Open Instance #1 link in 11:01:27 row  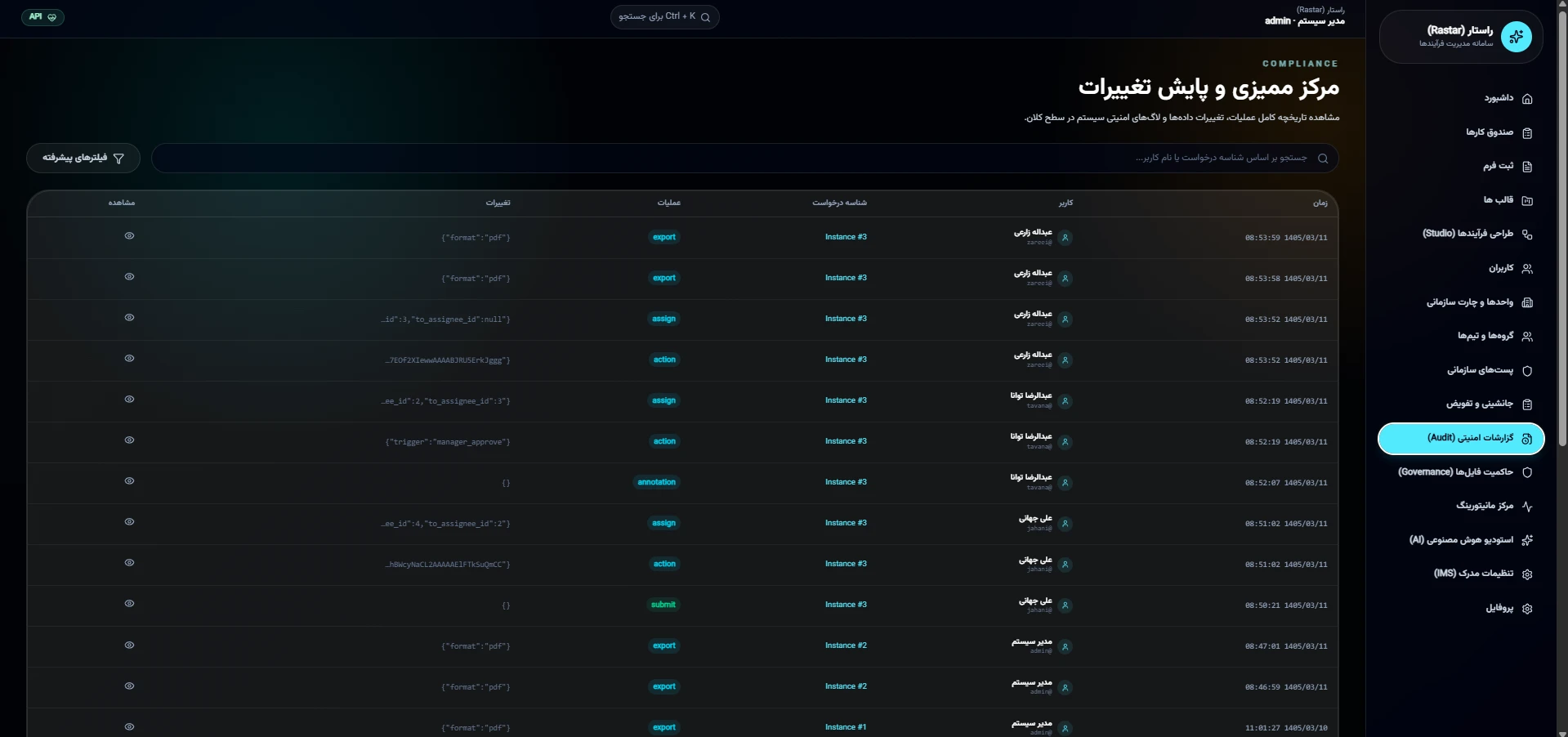846,727
